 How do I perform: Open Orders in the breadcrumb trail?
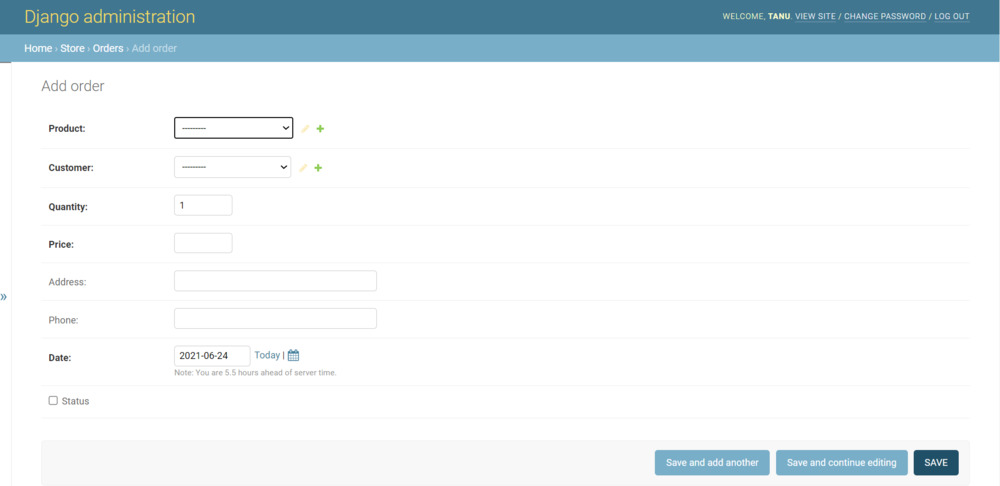coord(108,48)
